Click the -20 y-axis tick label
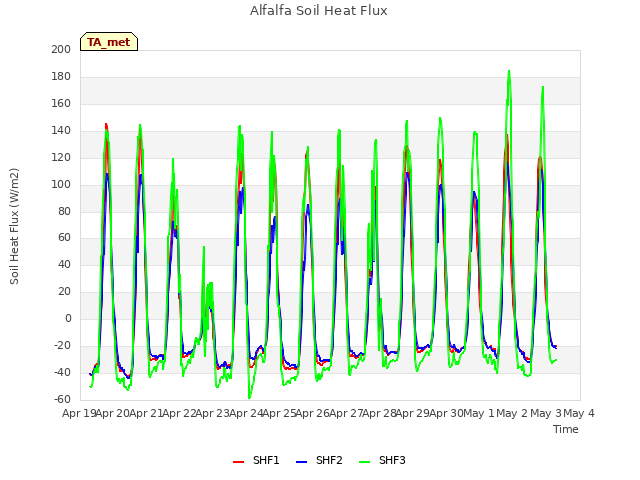This screenshot has width=640, height=480. [62, 346]
